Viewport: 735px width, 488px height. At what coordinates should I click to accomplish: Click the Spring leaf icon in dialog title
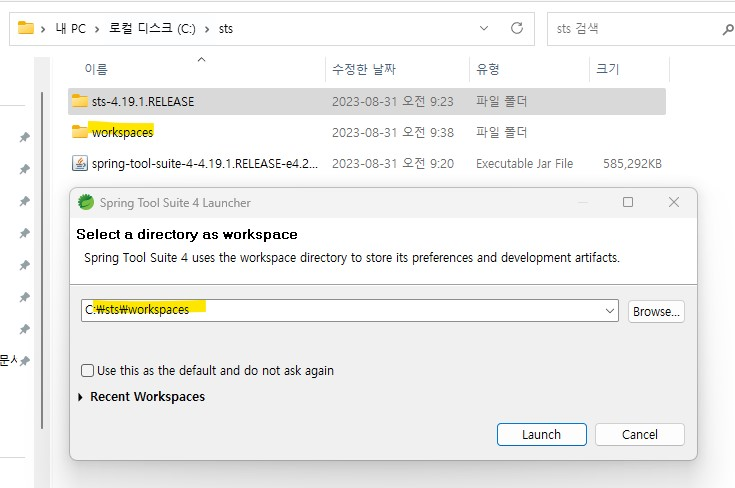pyautogui.click(x=86, y=202)
